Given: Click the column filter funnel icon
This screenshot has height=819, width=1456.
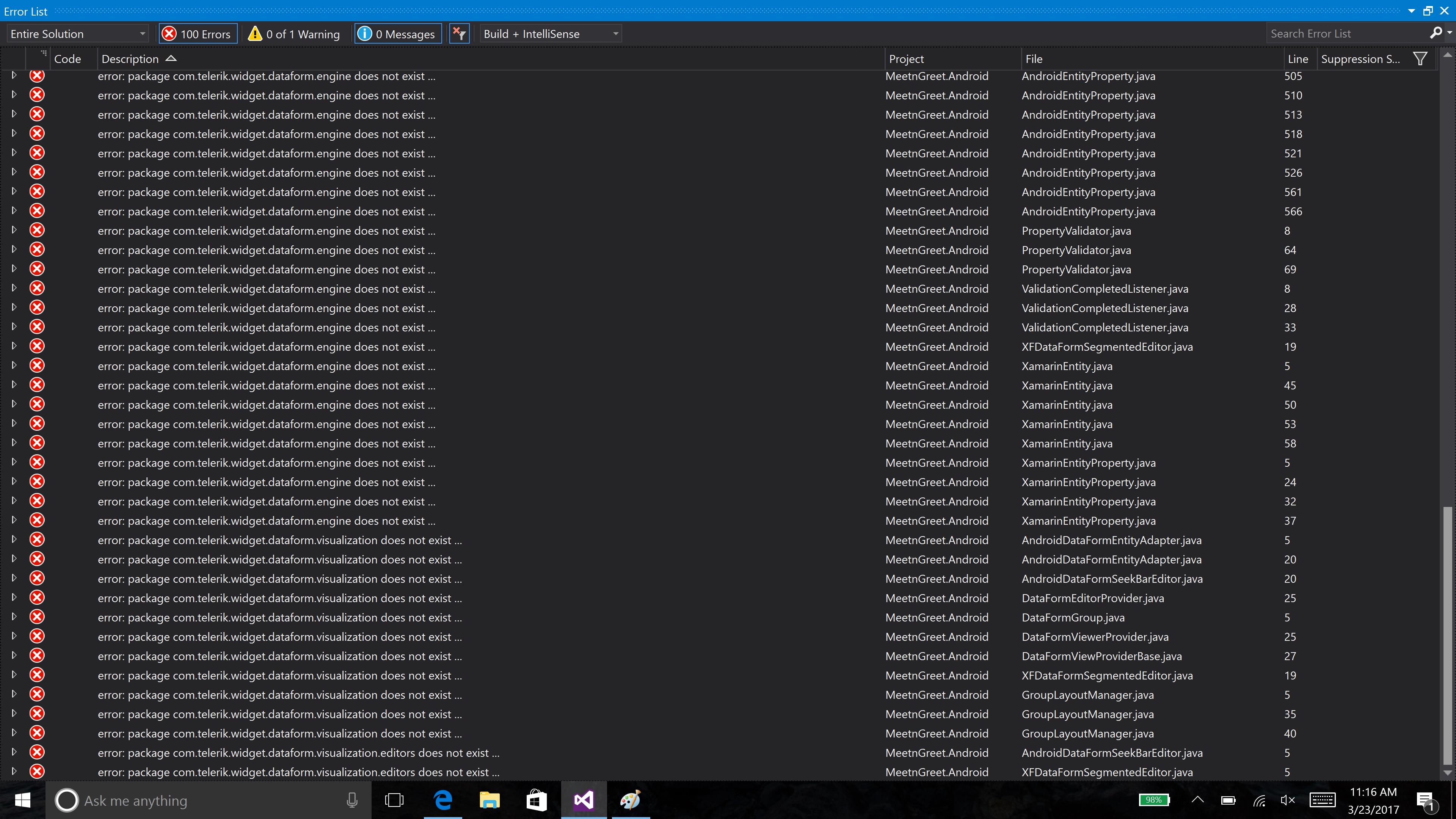Looking at the screenshot, I should [x=1419, y=59].
